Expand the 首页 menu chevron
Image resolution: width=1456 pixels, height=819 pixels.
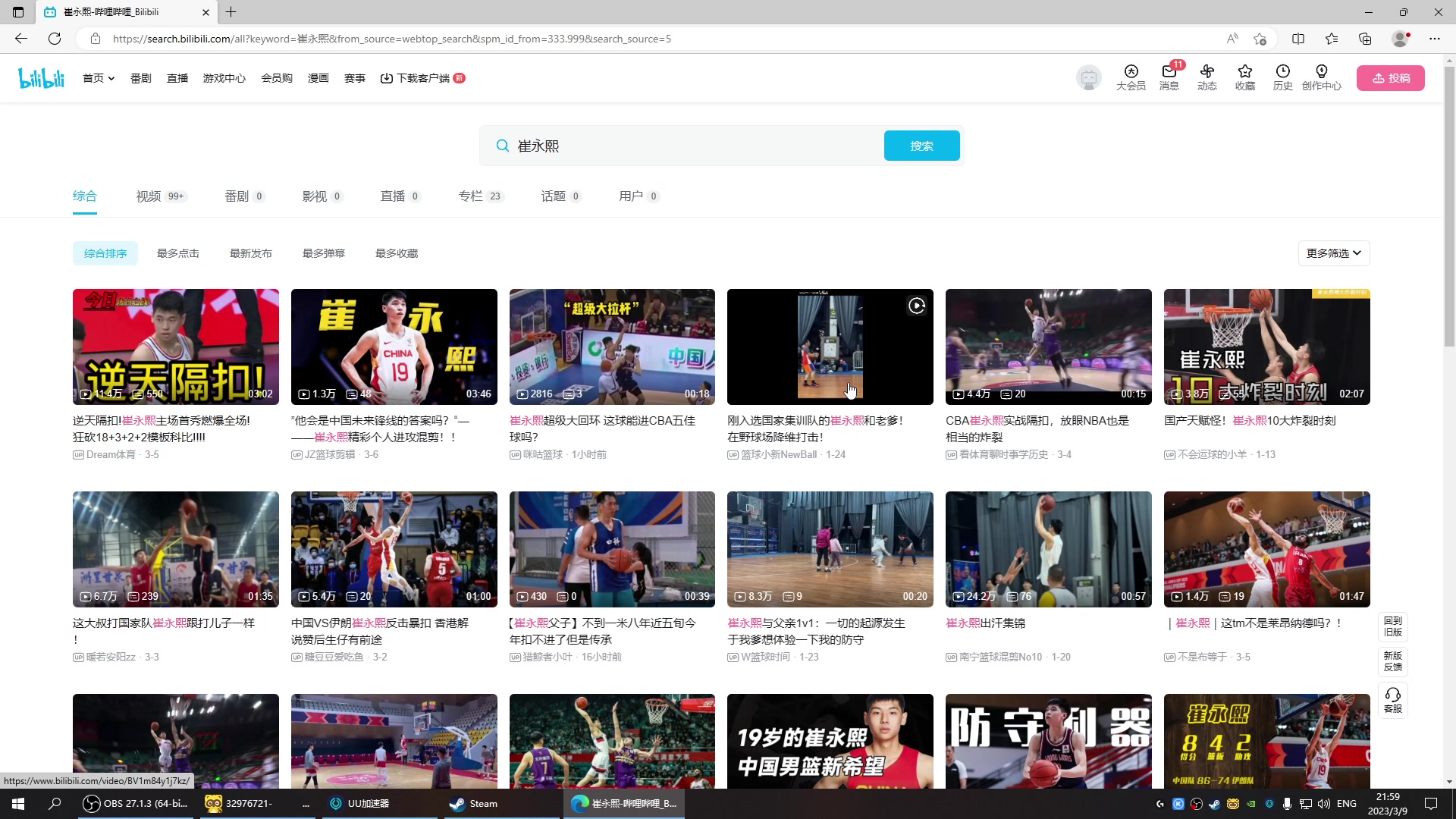pyautogui.click(x=111, y=78)
